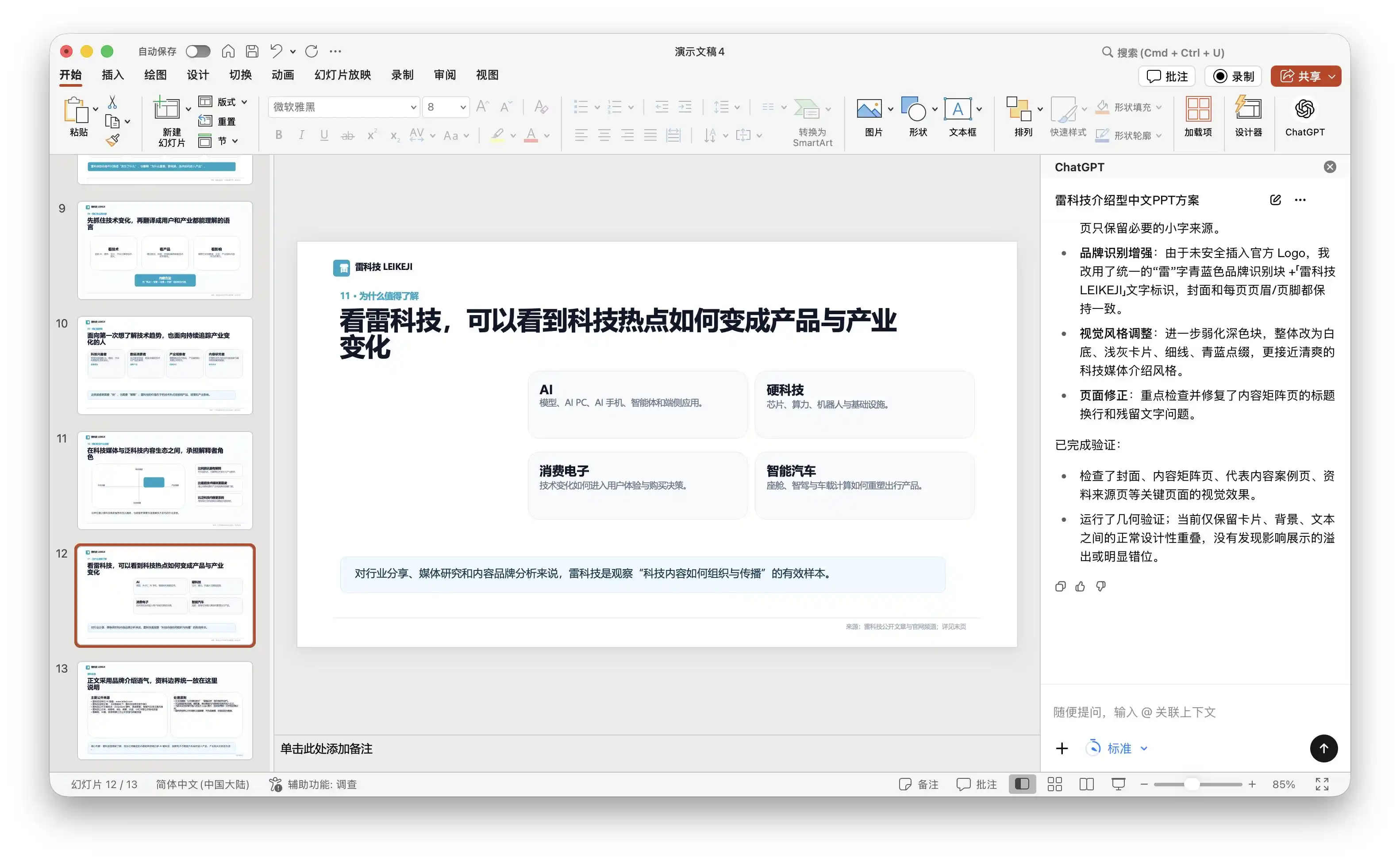
Task: Click the ChatGPT ribbon icon
Action: tap(1304, 108)
